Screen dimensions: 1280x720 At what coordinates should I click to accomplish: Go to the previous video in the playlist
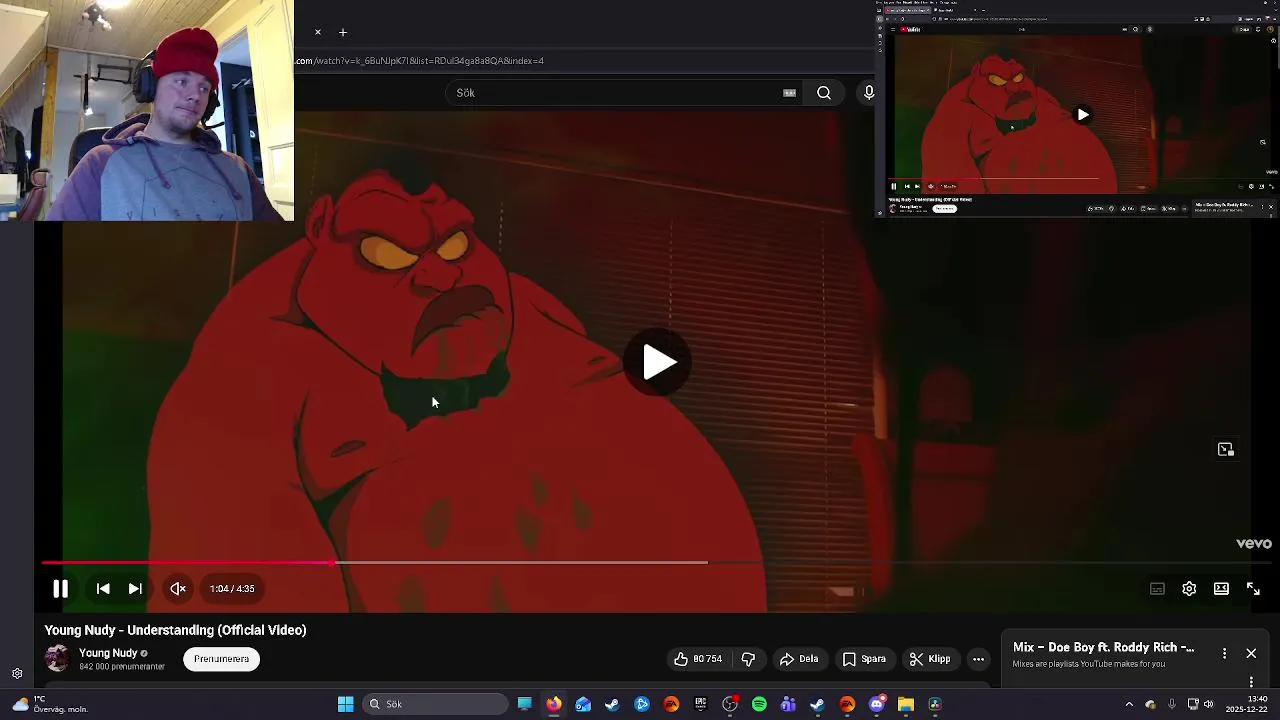(x=103, y=589)
